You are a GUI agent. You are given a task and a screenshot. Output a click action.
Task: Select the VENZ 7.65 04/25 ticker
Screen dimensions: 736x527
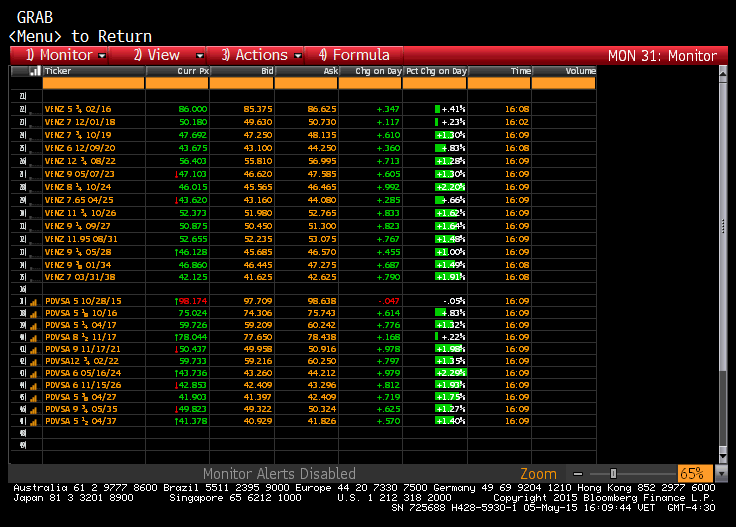[79, 200]
